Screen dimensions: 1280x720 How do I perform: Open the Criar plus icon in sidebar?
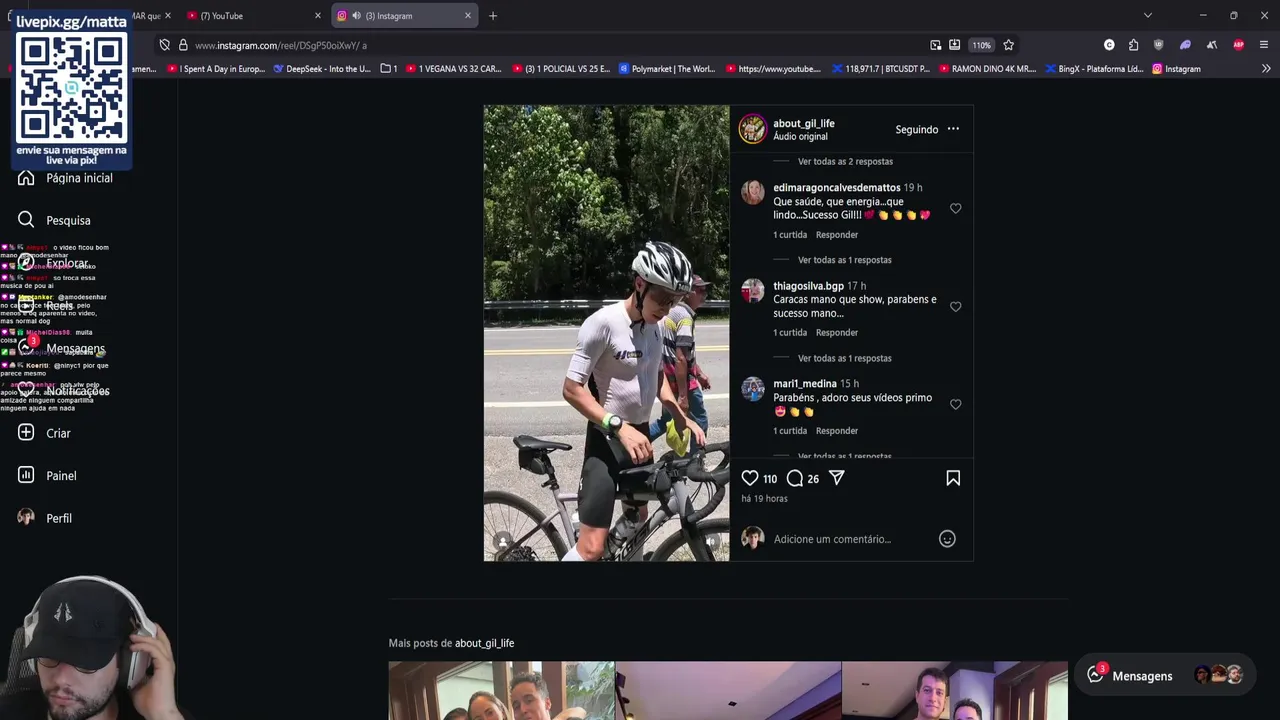[26, 433]
